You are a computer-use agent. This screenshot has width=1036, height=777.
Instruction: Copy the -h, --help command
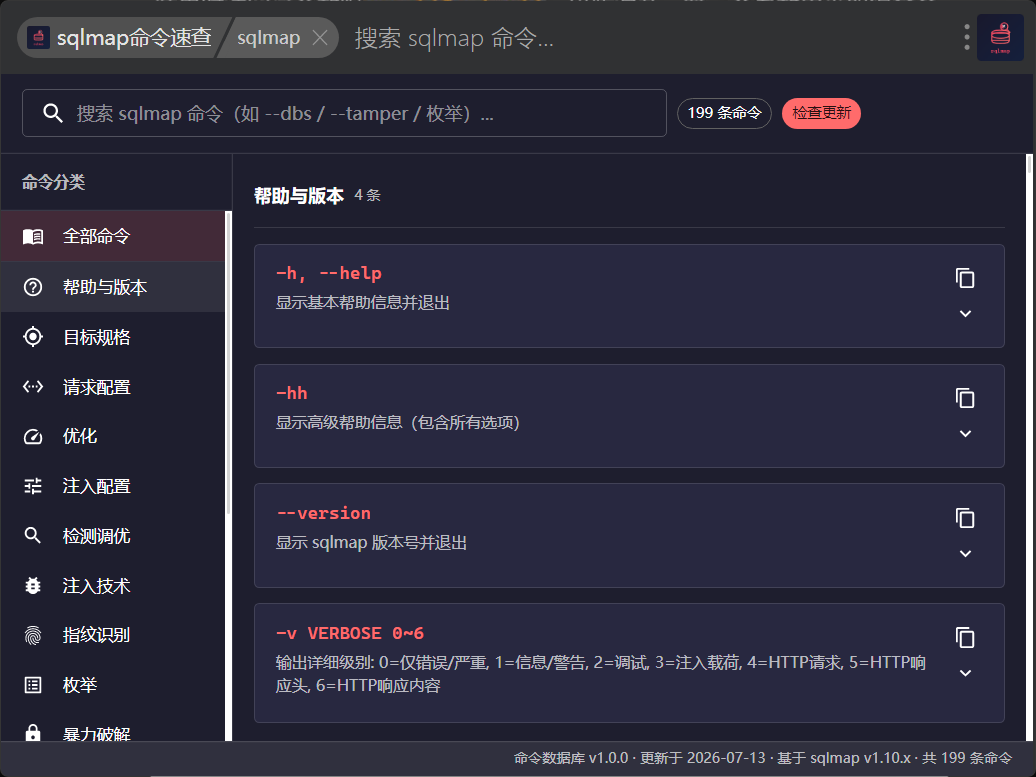(x=965, y=278)
